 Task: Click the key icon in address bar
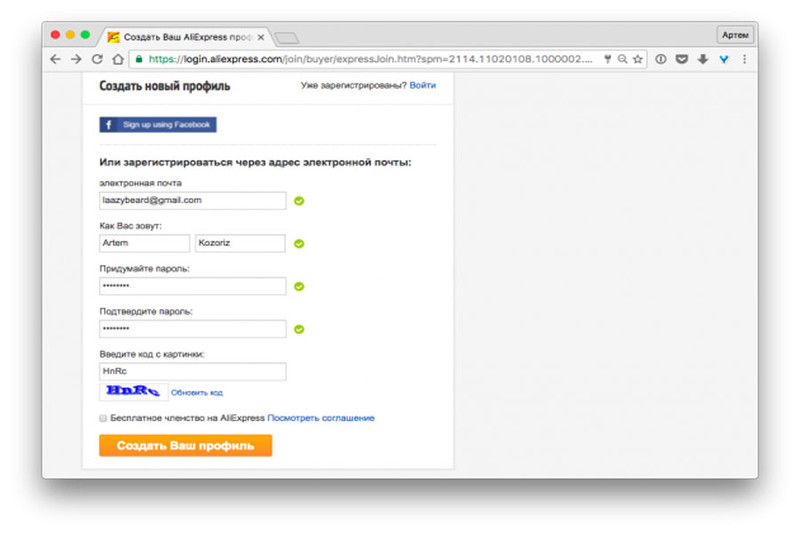tap(608, 59)
